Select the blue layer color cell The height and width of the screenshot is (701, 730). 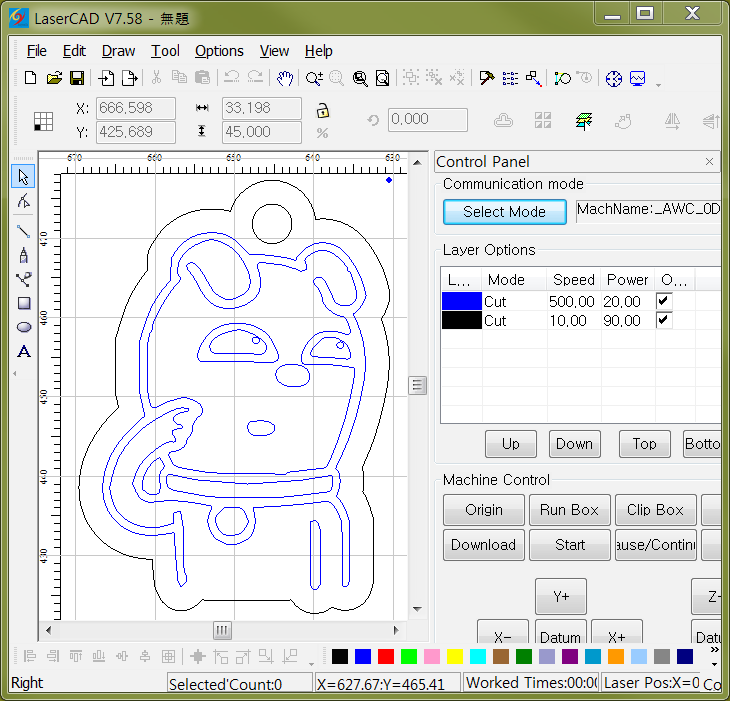(461, 301)
